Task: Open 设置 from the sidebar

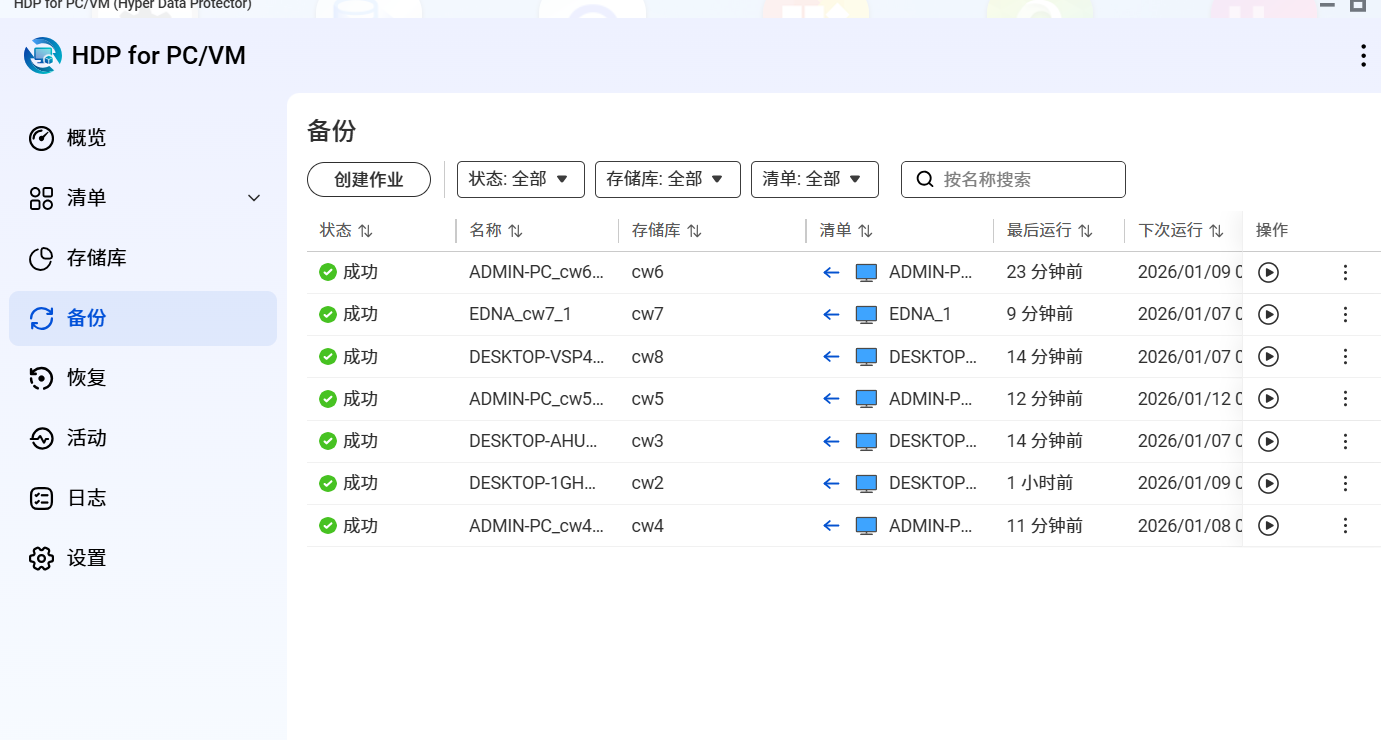Action: (x=86, y=558)
